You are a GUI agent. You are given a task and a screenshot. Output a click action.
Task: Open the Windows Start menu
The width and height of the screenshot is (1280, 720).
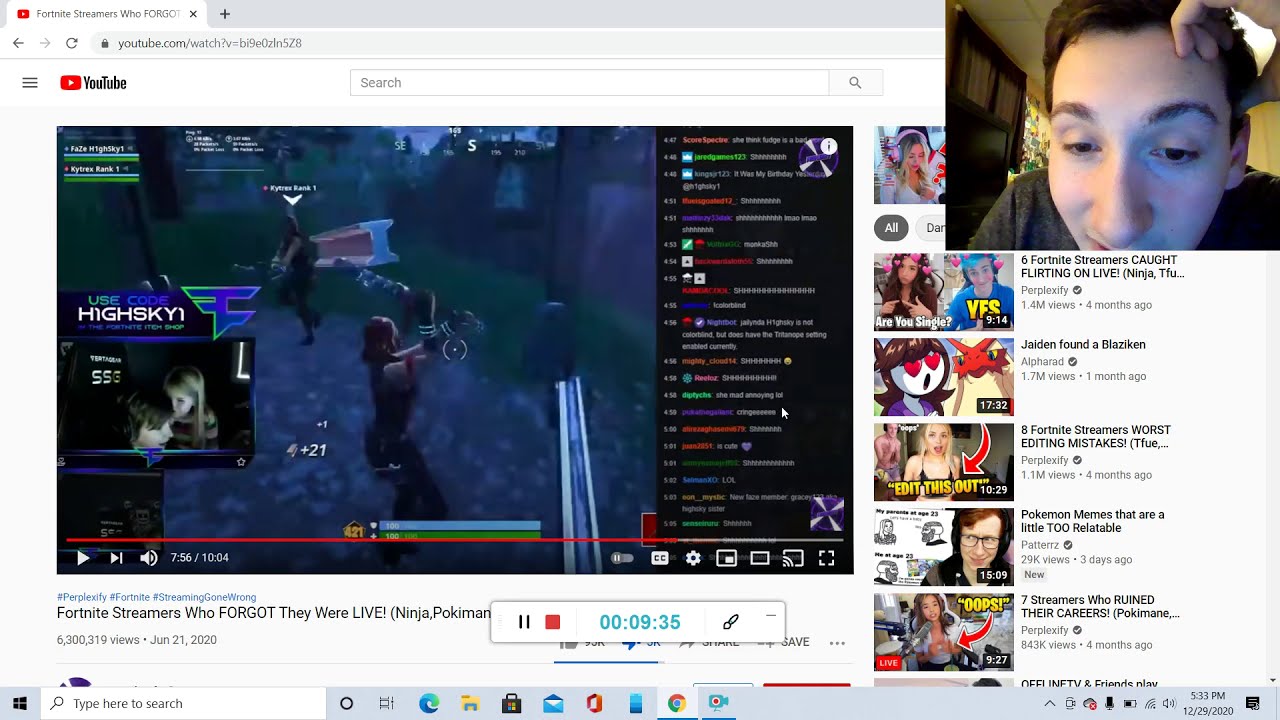point(20,704)
